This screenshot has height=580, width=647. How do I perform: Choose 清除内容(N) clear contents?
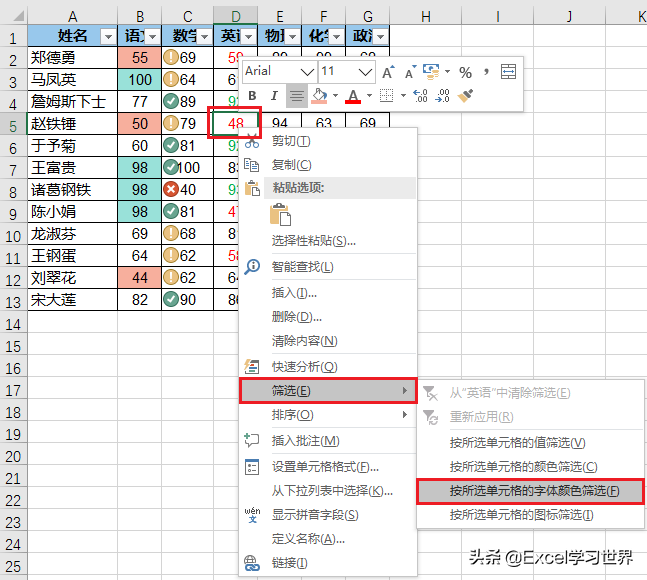click(328, 341)
